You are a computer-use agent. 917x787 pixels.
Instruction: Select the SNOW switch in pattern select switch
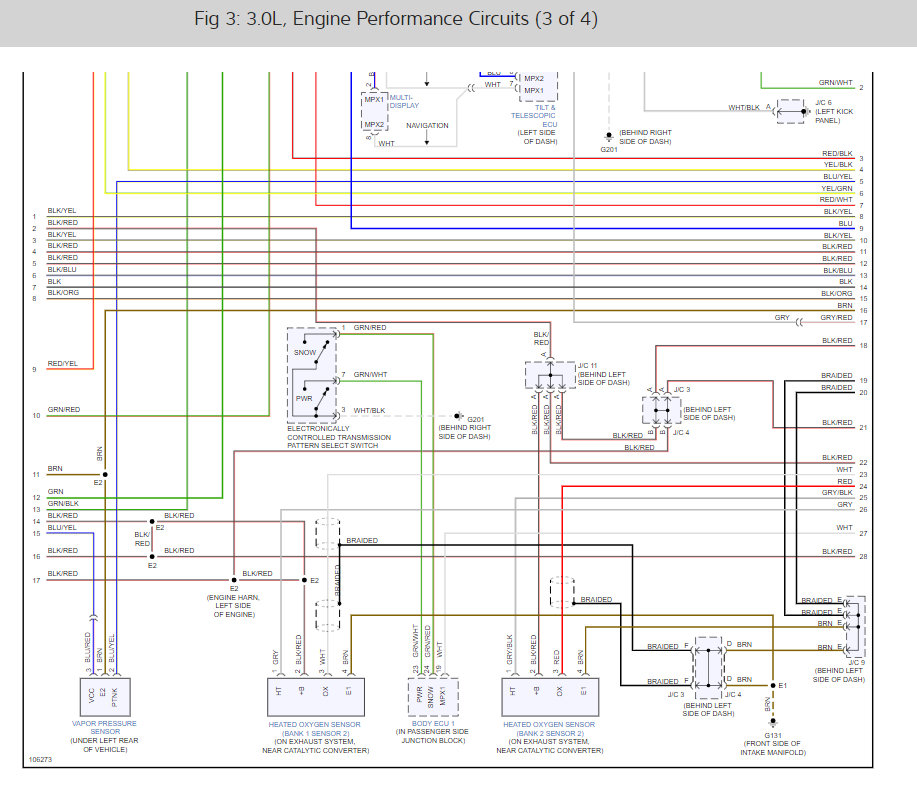point(305,353)
